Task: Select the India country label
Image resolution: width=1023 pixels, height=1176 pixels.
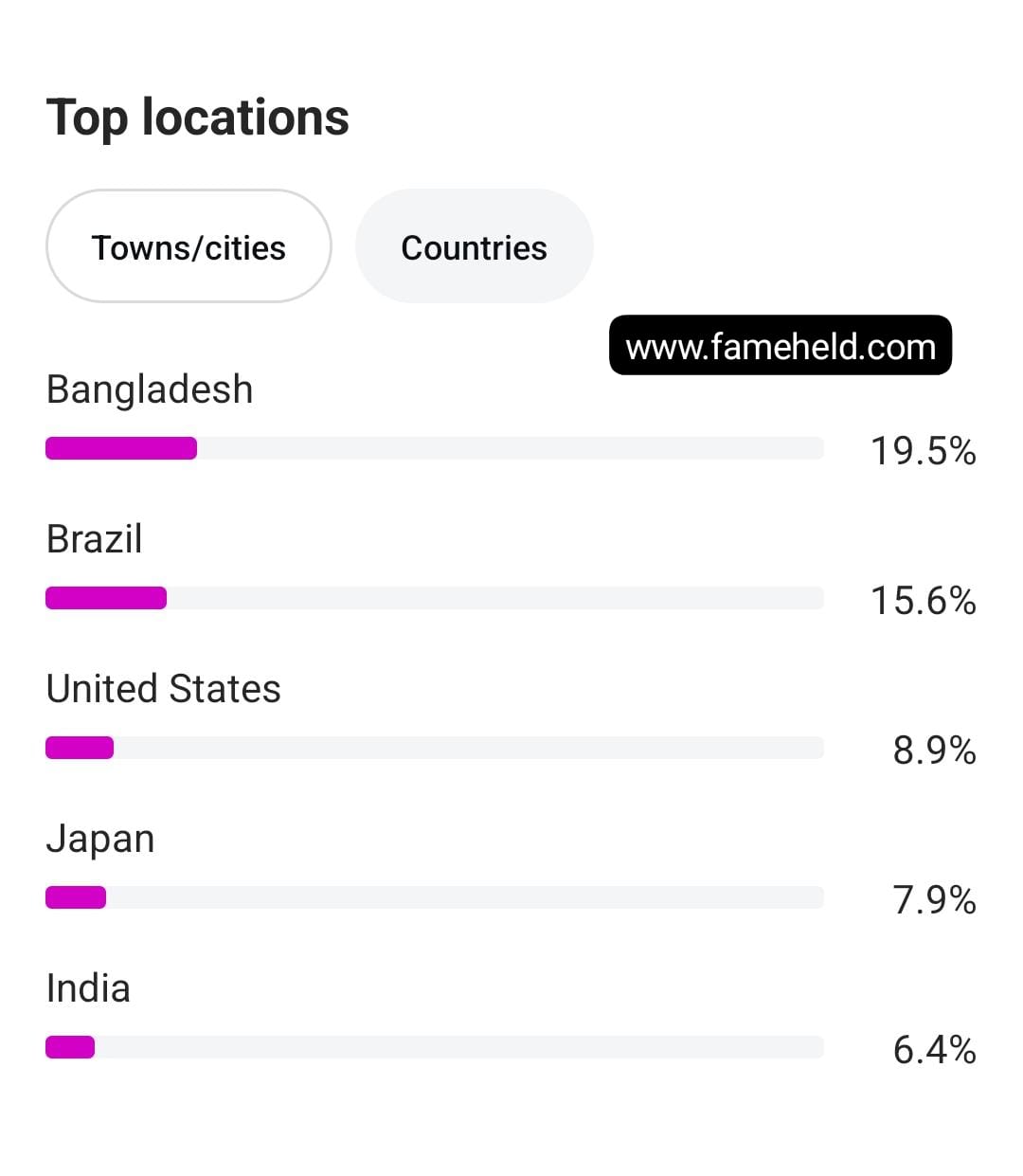Action: click(x=88, y=988)
